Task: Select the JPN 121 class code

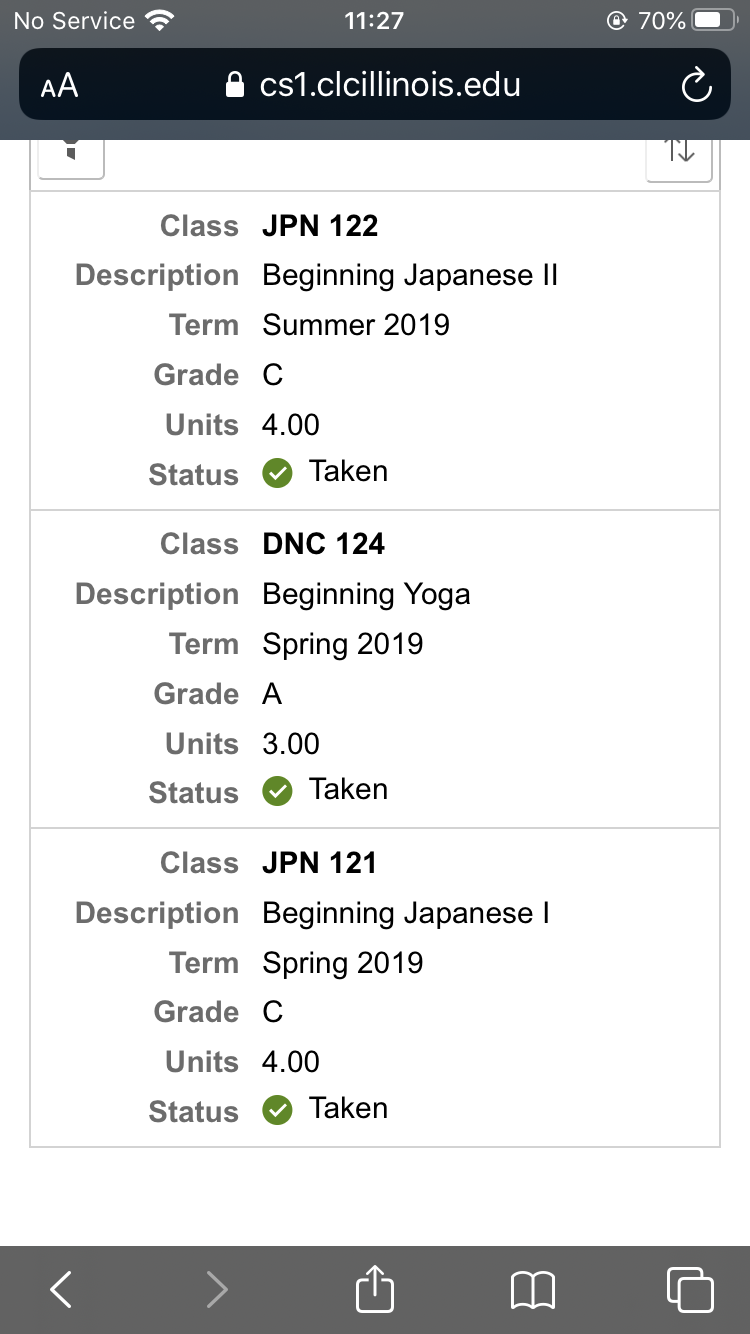Action: pyautogui.click(x=319, y=863)
